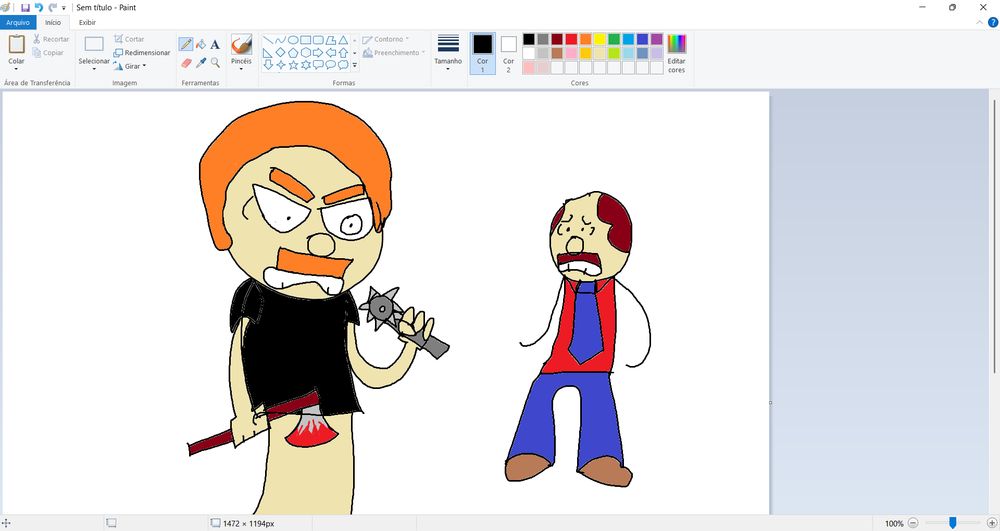Click the Save icon in quick access toolbar
Screen dimensions: 1000x531
(26, 8)
